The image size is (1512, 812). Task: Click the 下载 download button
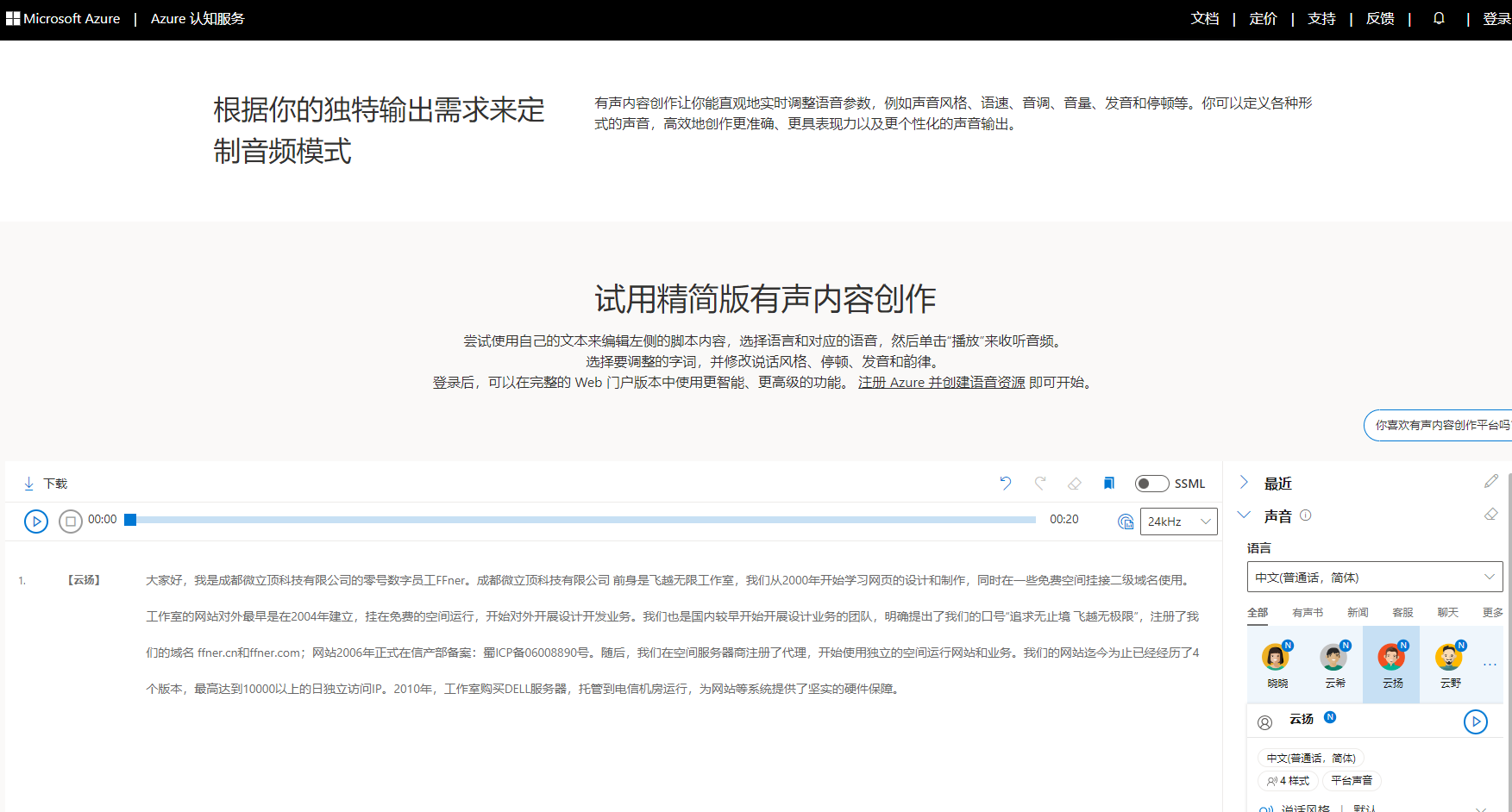(45, 484)
